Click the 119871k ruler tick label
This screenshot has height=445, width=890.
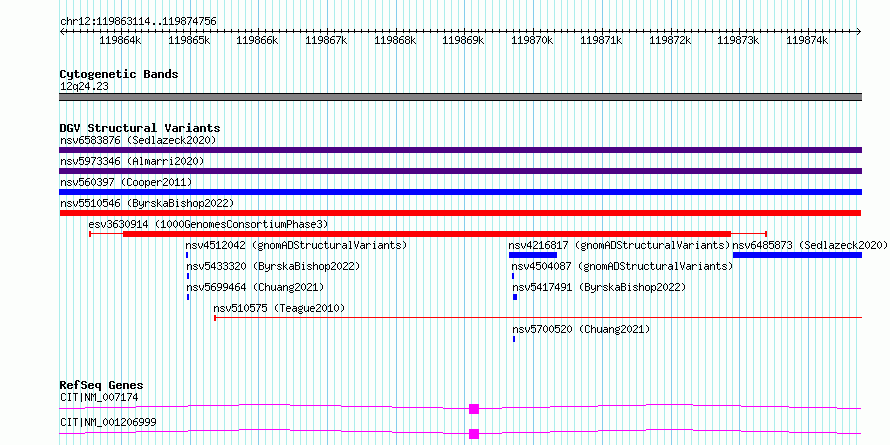pyautogui.click(x=601, y=40)
